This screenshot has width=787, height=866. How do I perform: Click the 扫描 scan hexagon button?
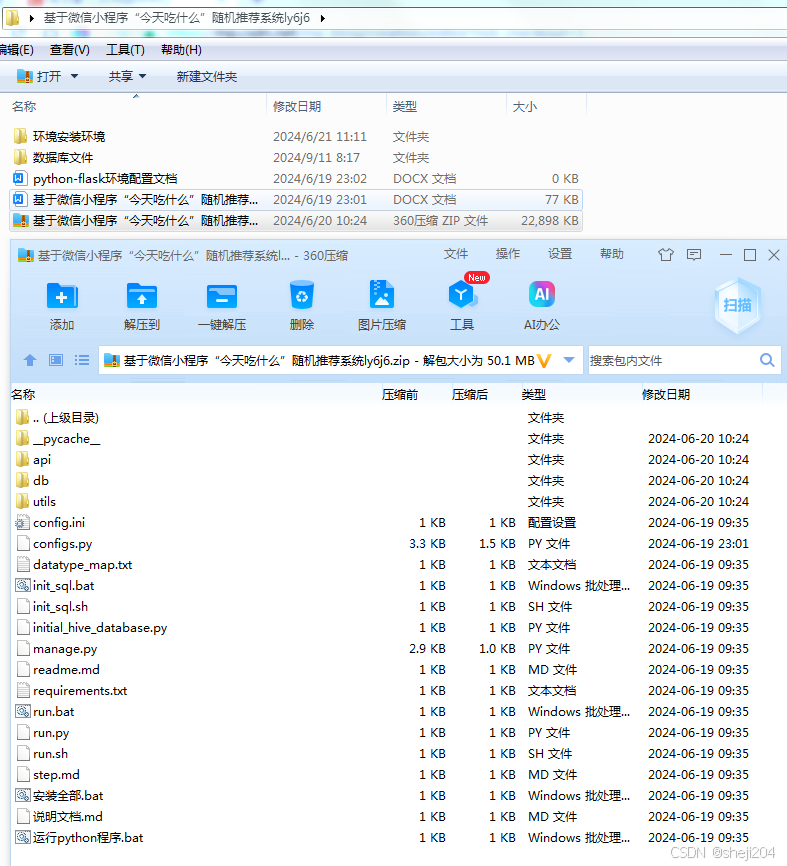tap(737, 305)
